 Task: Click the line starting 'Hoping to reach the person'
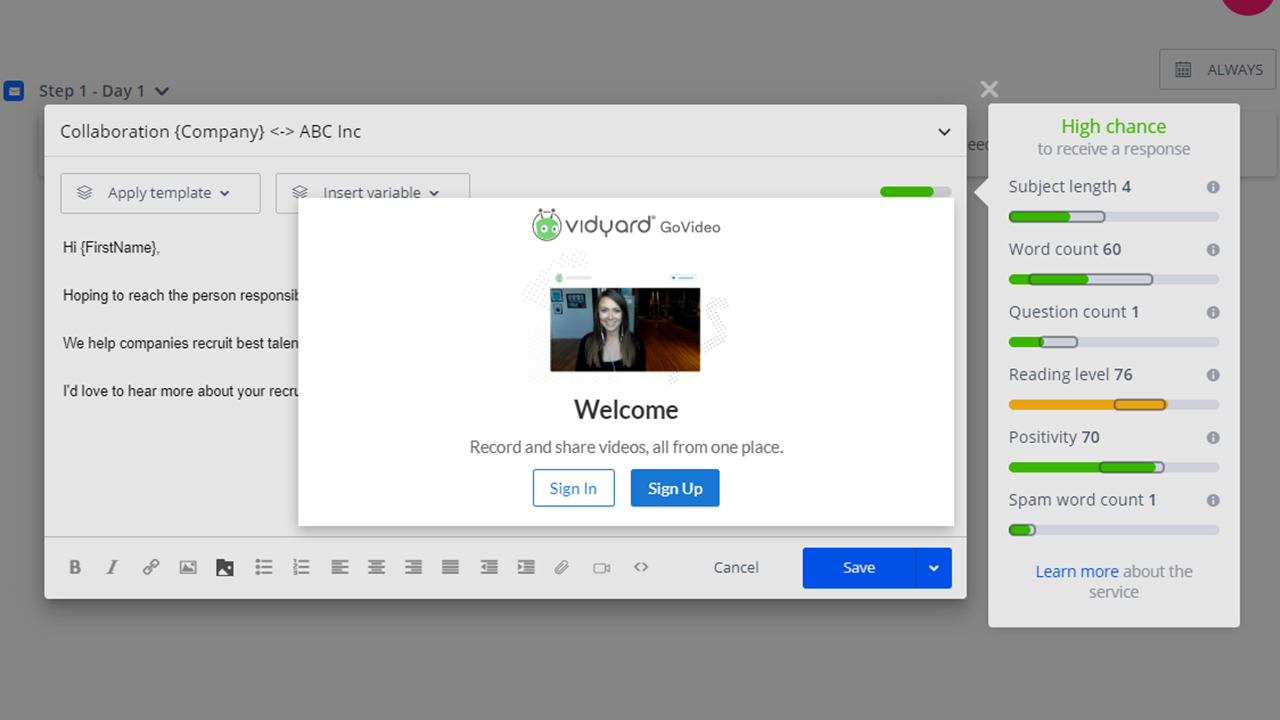(181, 295)
